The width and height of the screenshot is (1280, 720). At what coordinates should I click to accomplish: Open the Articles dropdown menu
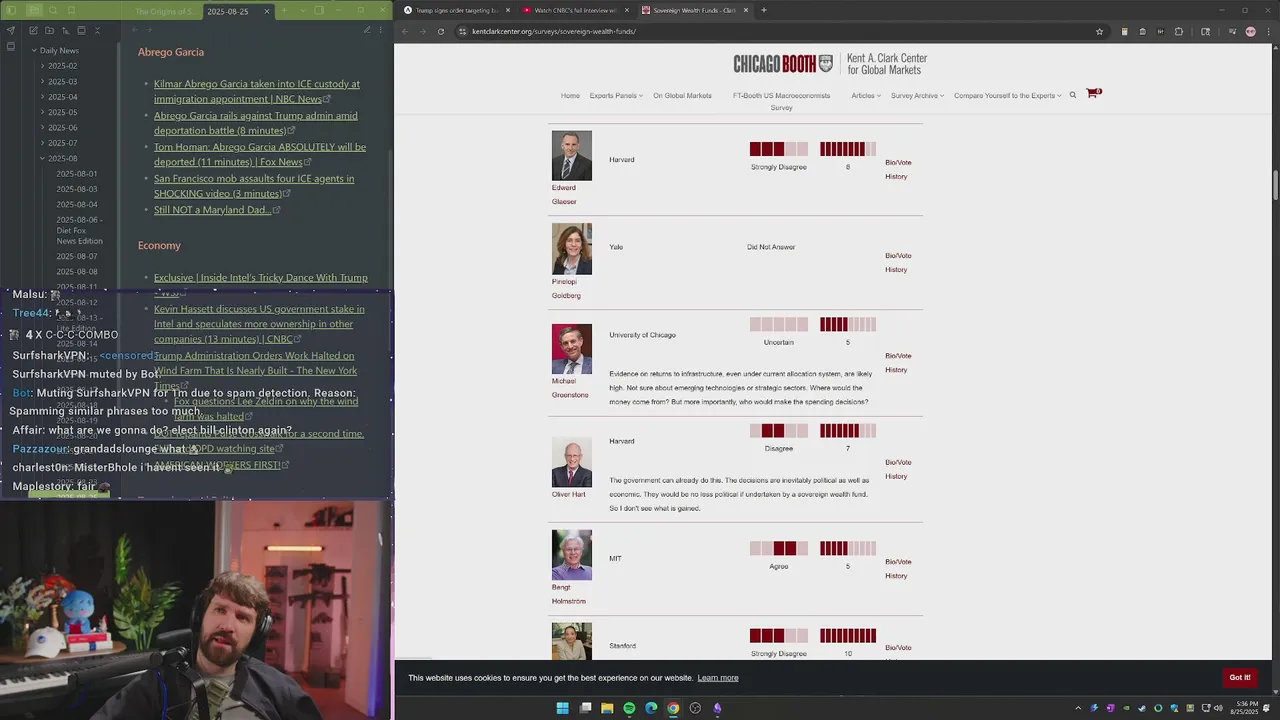pos(866,95)
